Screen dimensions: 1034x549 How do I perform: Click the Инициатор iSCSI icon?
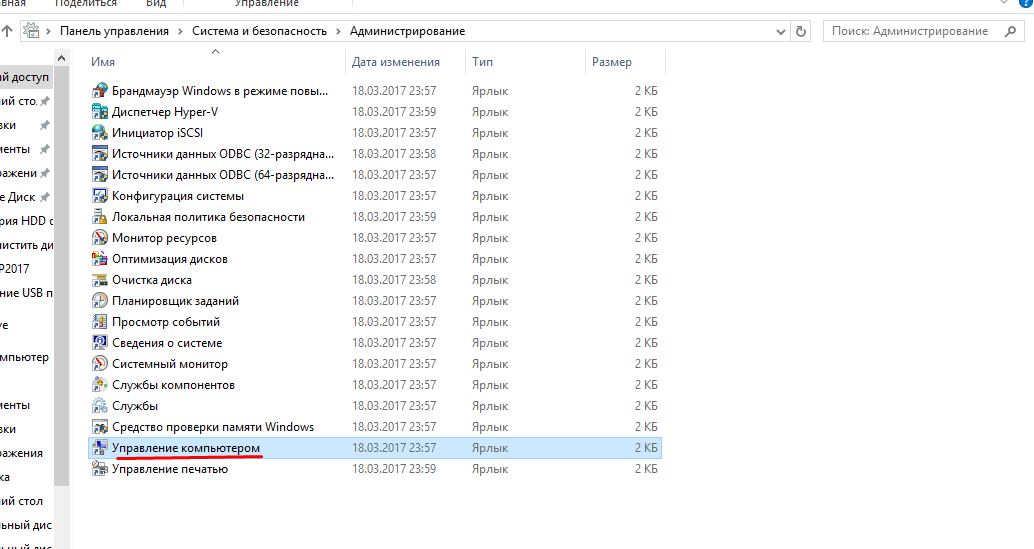tap(99, 133)
